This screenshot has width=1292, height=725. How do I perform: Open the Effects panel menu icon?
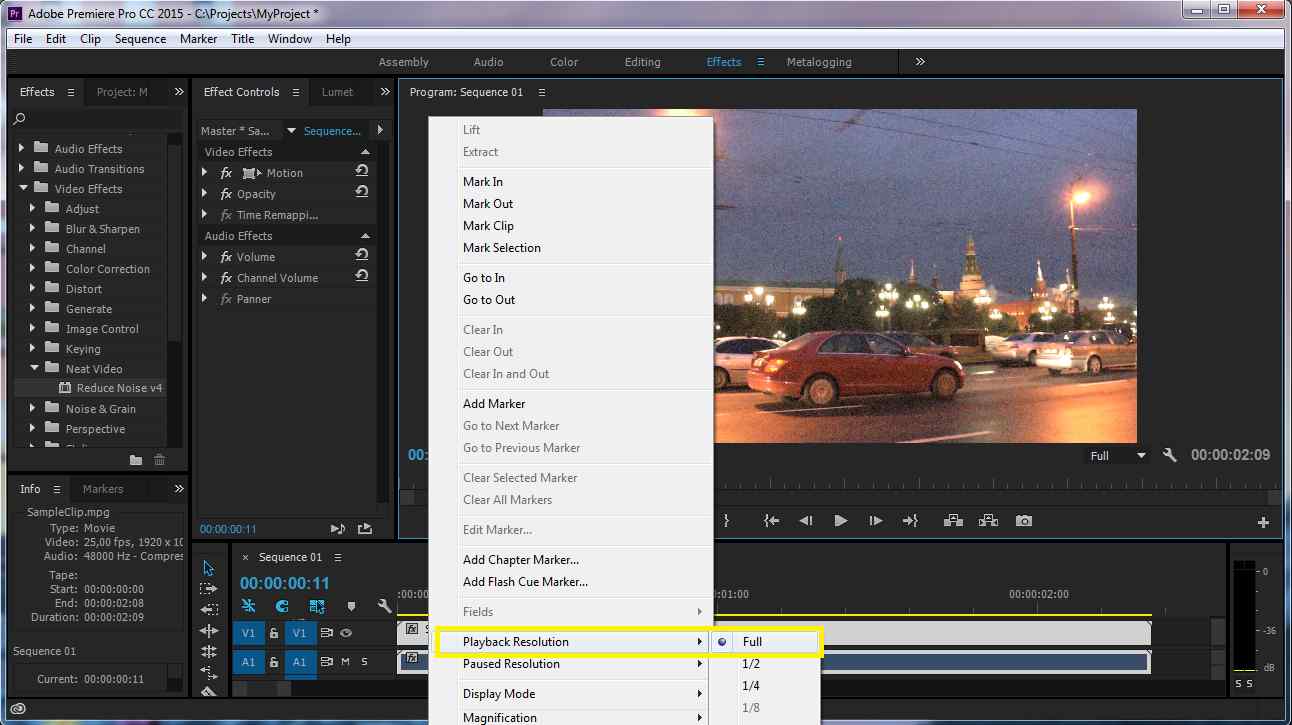tap(71, 92)
